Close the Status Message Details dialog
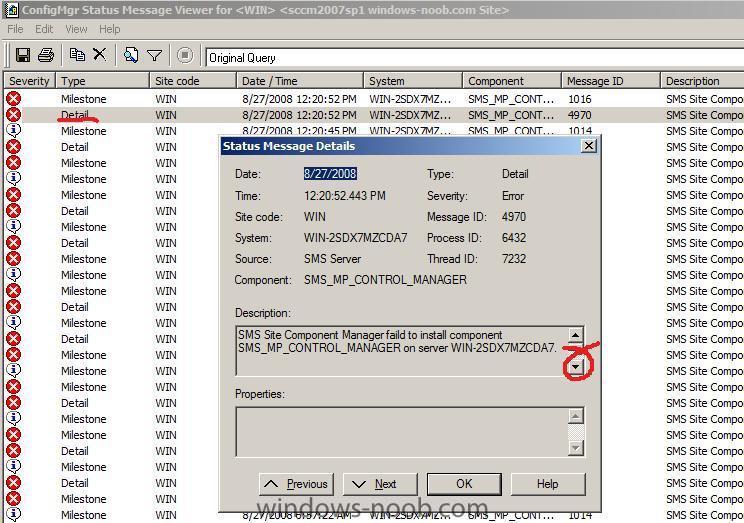Screen dimensions: 744x523 (x=588, y=146)
